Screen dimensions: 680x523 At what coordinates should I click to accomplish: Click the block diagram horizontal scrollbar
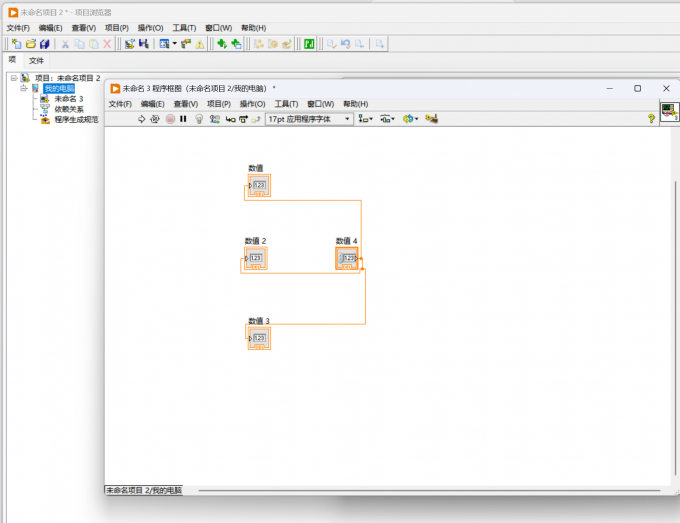coord(429,490)
